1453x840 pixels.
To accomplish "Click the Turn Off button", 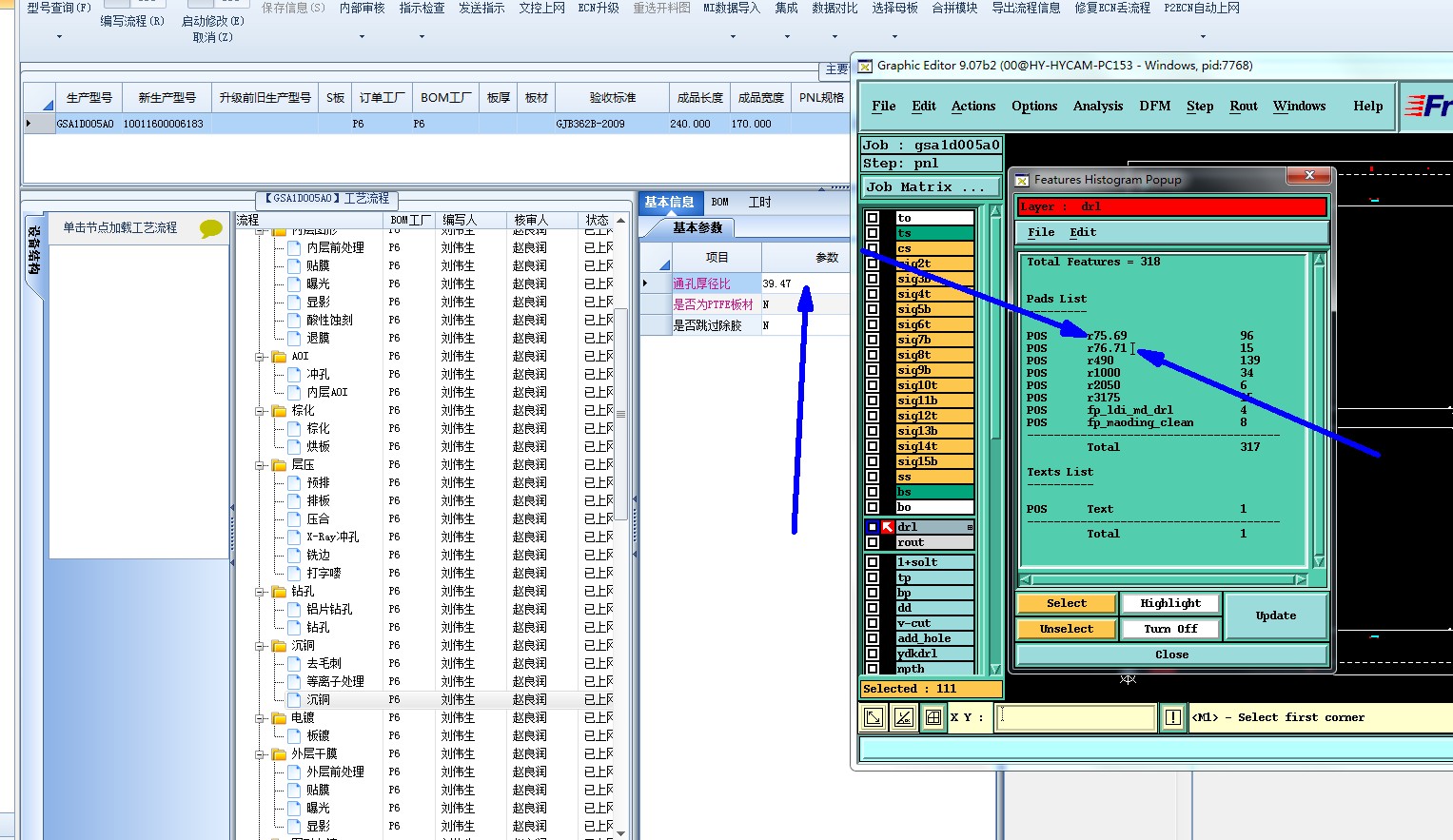I will point(1170,629).
